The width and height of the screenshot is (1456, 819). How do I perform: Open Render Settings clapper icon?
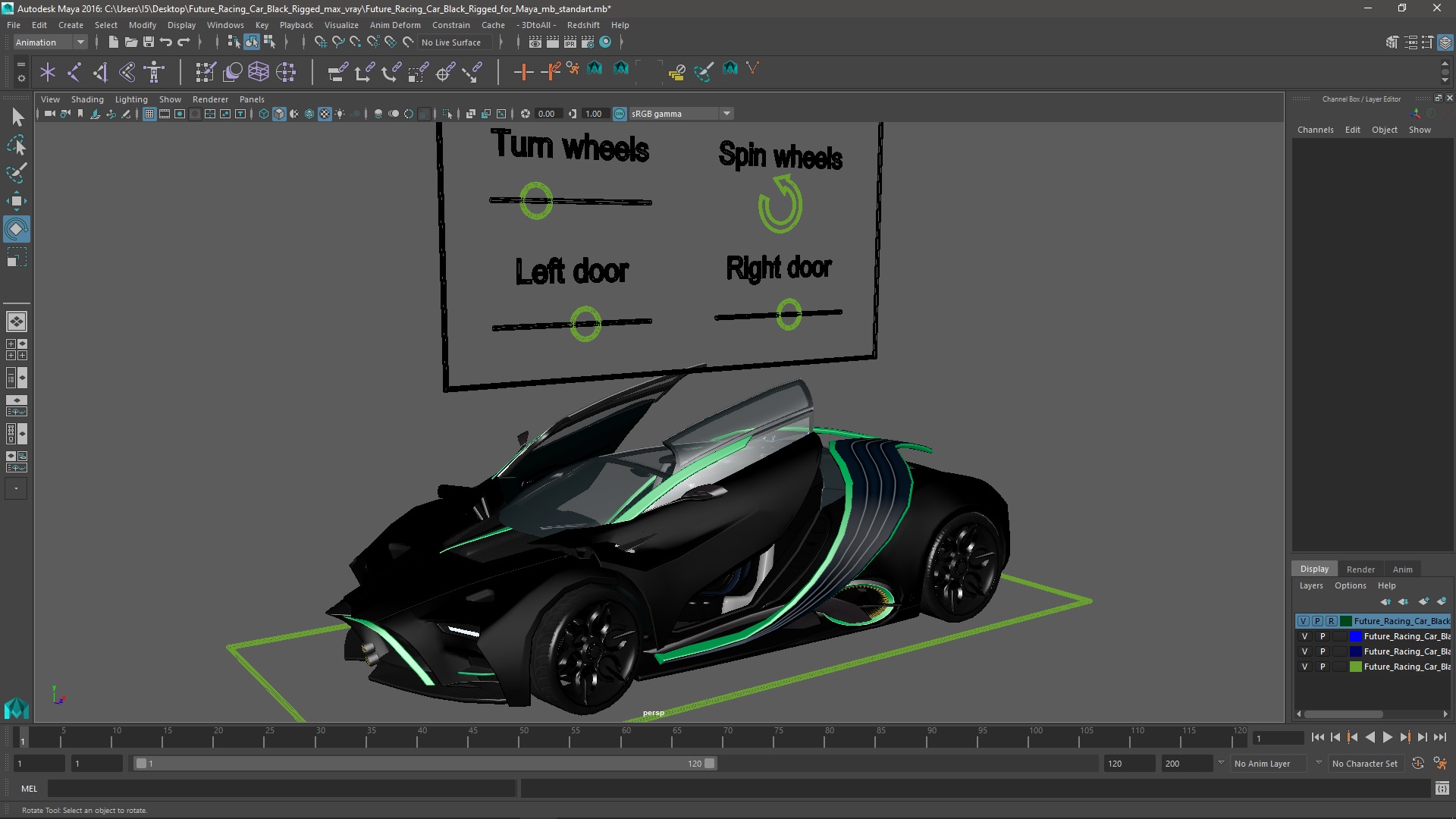pyautogui.click(x=588, y=42)
